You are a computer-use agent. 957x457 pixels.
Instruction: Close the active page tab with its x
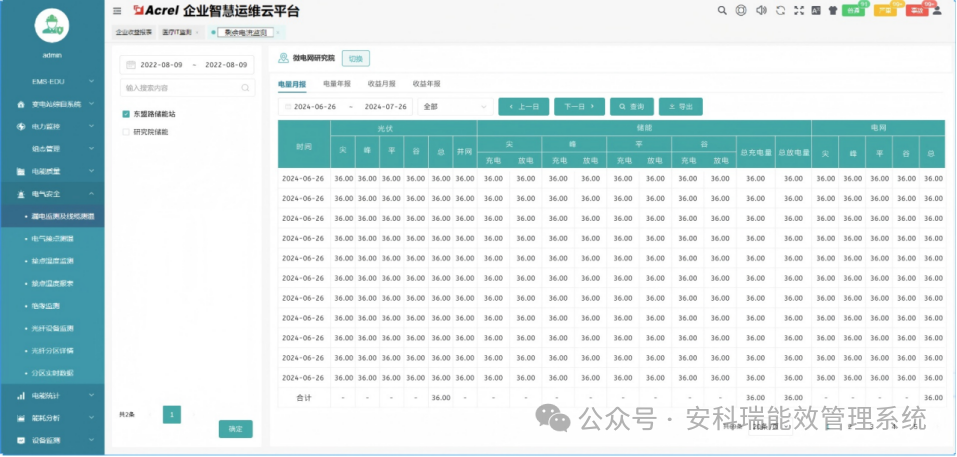point(278,32)
